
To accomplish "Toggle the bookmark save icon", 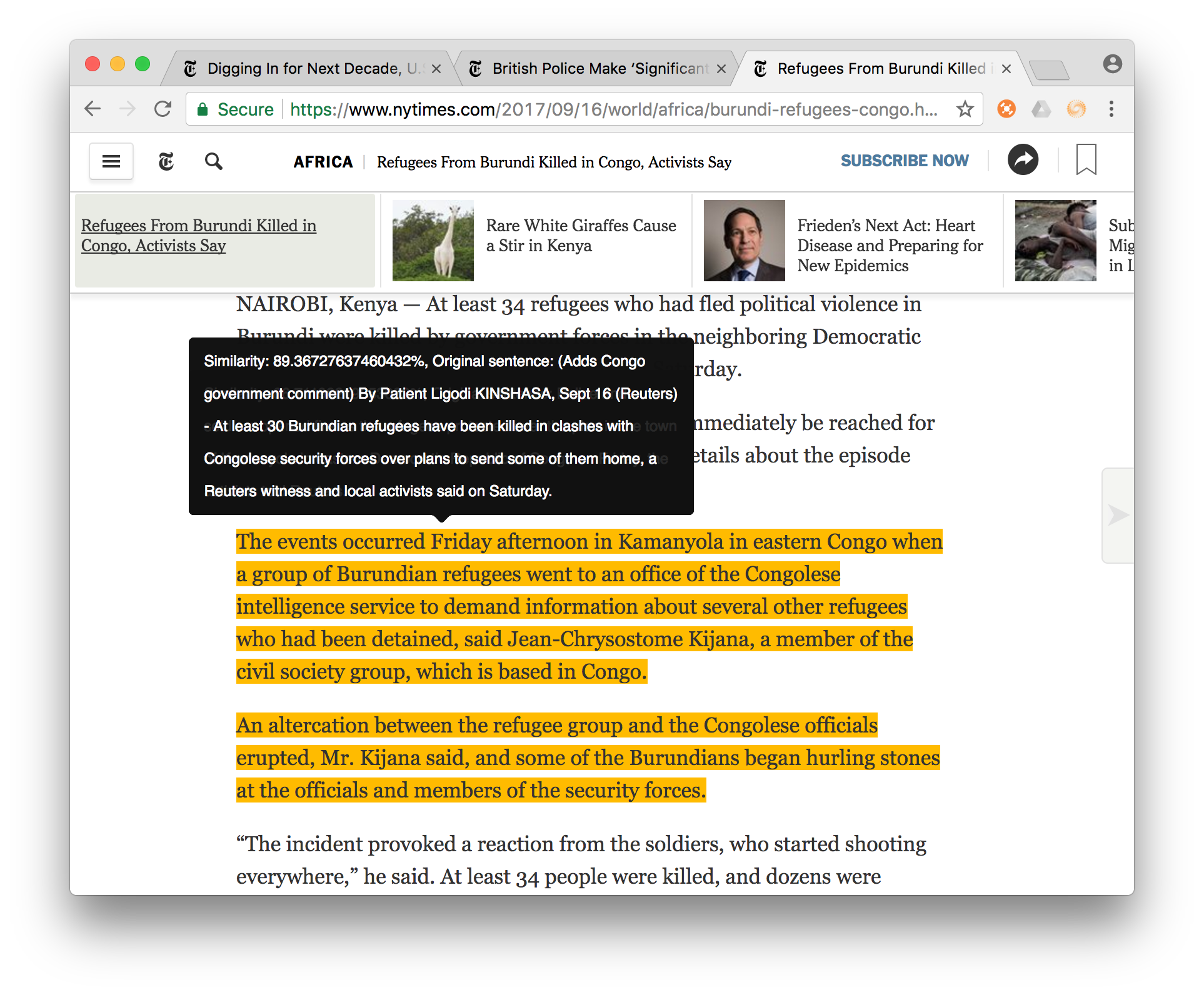I will point(1086,159).
